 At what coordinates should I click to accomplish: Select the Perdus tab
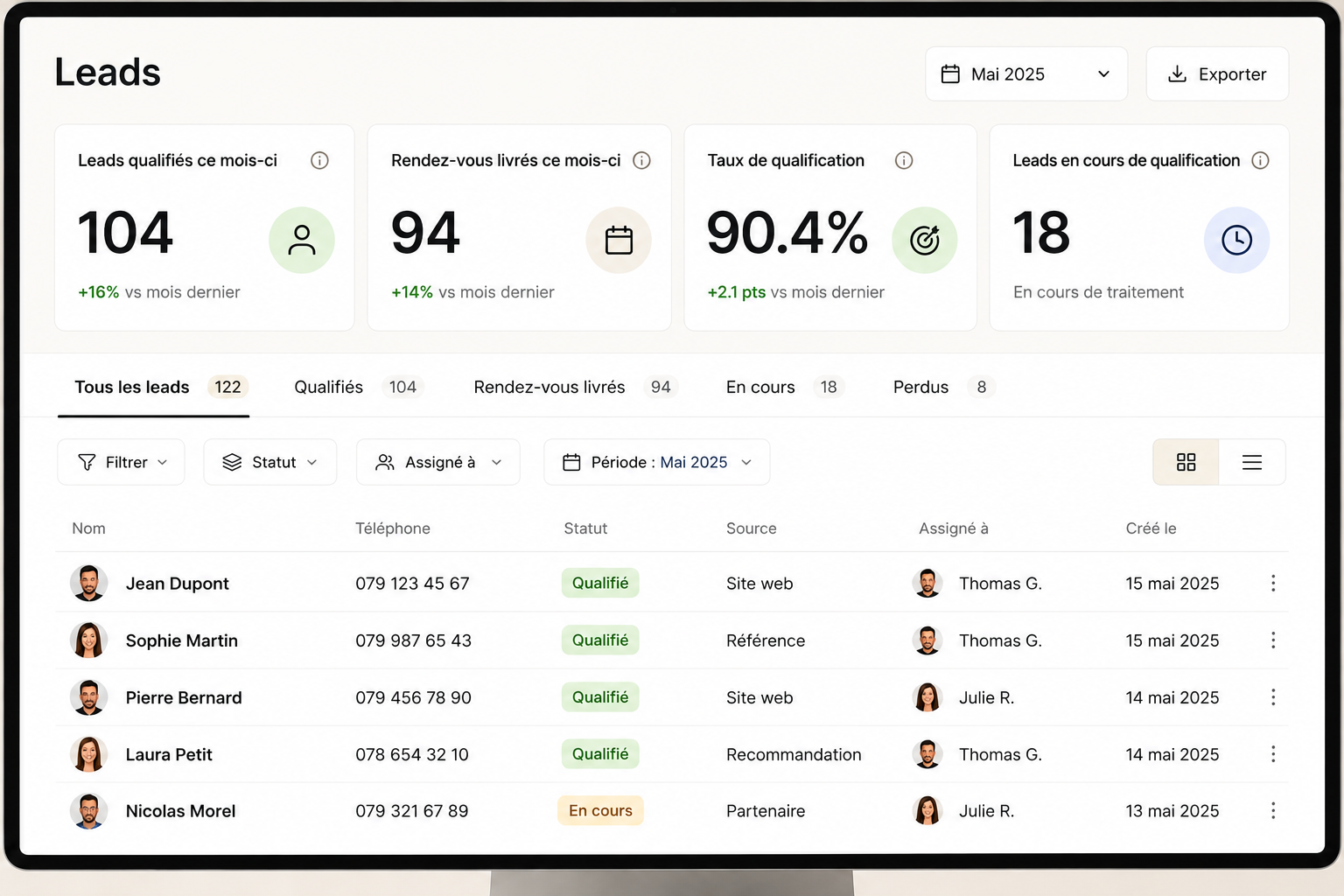point(944,387)
